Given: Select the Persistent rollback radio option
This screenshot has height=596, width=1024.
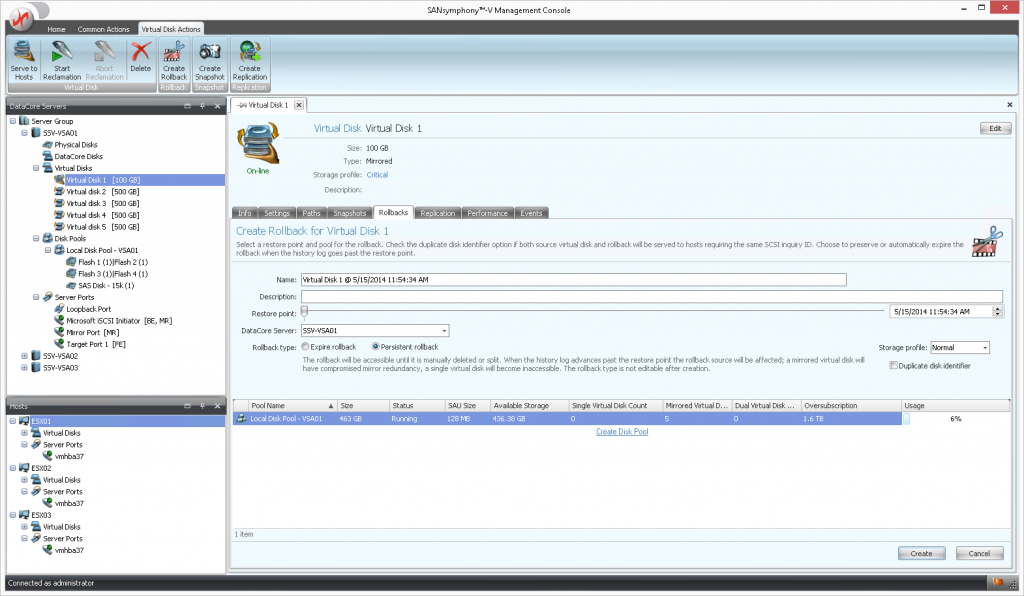Looking at the screenshot, I should (376, 346).
